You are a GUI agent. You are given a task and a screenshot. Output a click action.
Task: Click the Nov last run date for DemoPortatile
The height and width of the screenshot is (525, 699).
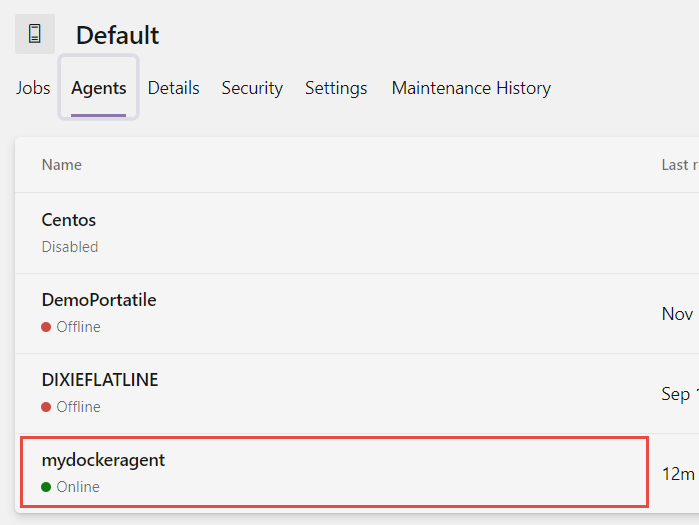[x=678, y=314]
